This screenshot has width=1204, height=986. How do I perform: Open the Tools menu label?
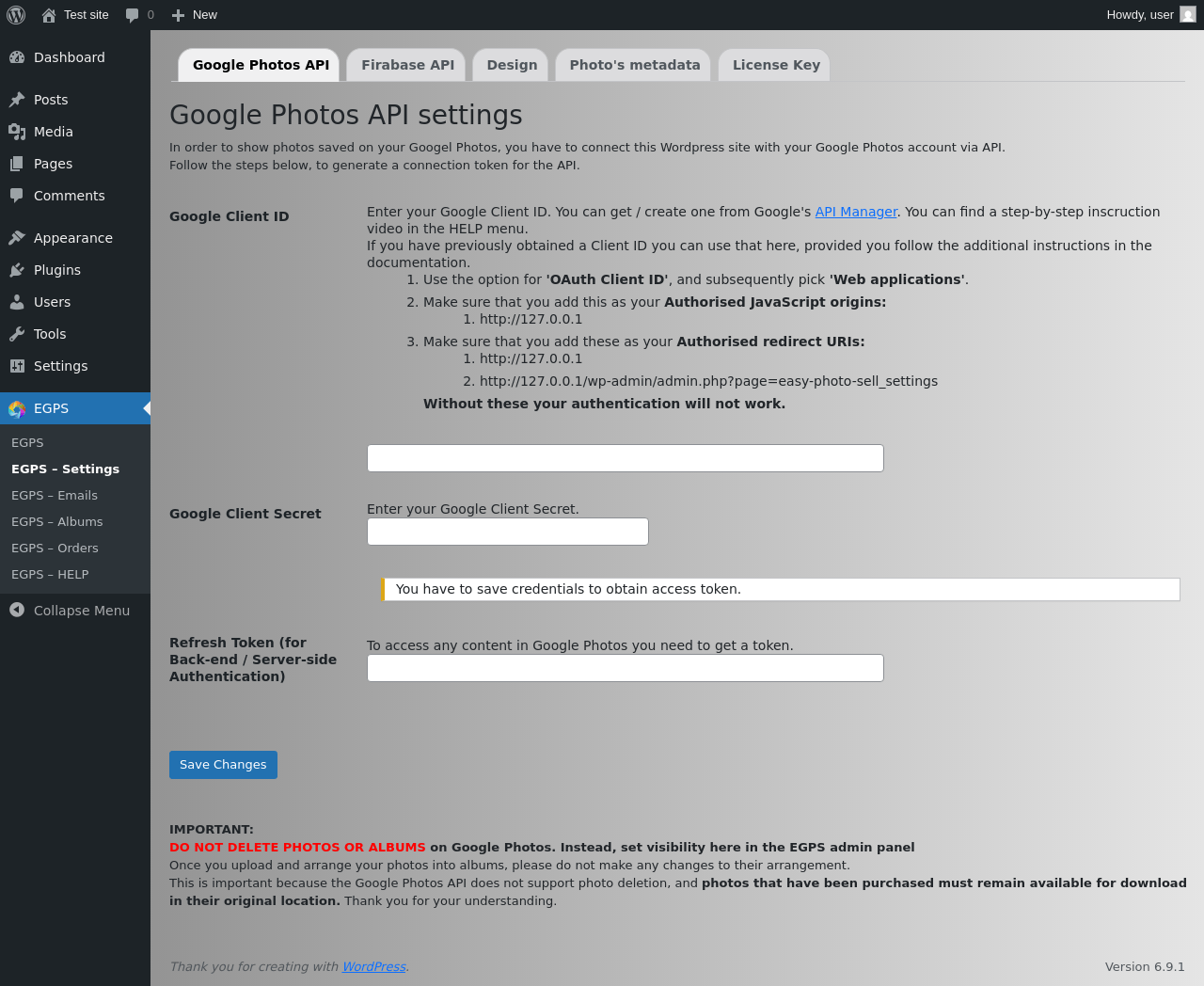point(50,334)
